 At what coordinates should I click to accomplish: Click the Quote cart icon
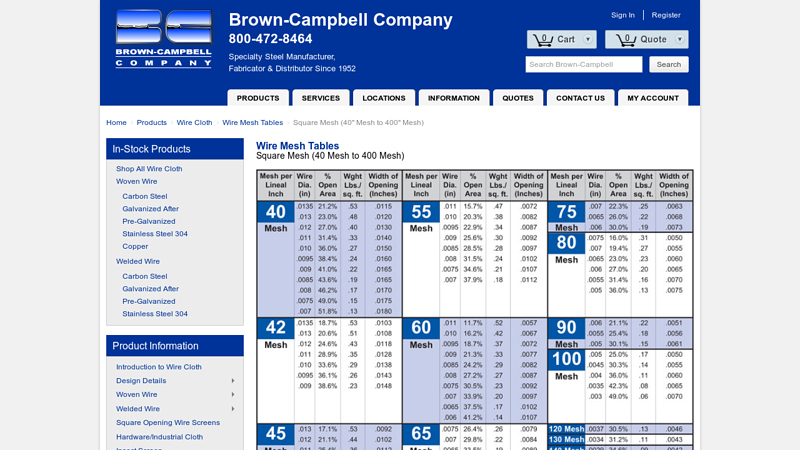[x=626, y=40]
